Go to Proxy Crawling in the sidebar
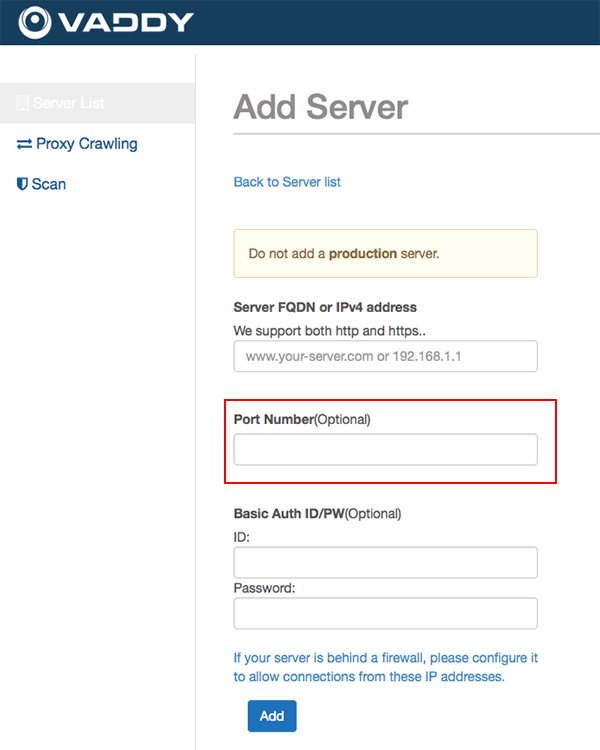600x750 pixels. [x=77, y=143]
